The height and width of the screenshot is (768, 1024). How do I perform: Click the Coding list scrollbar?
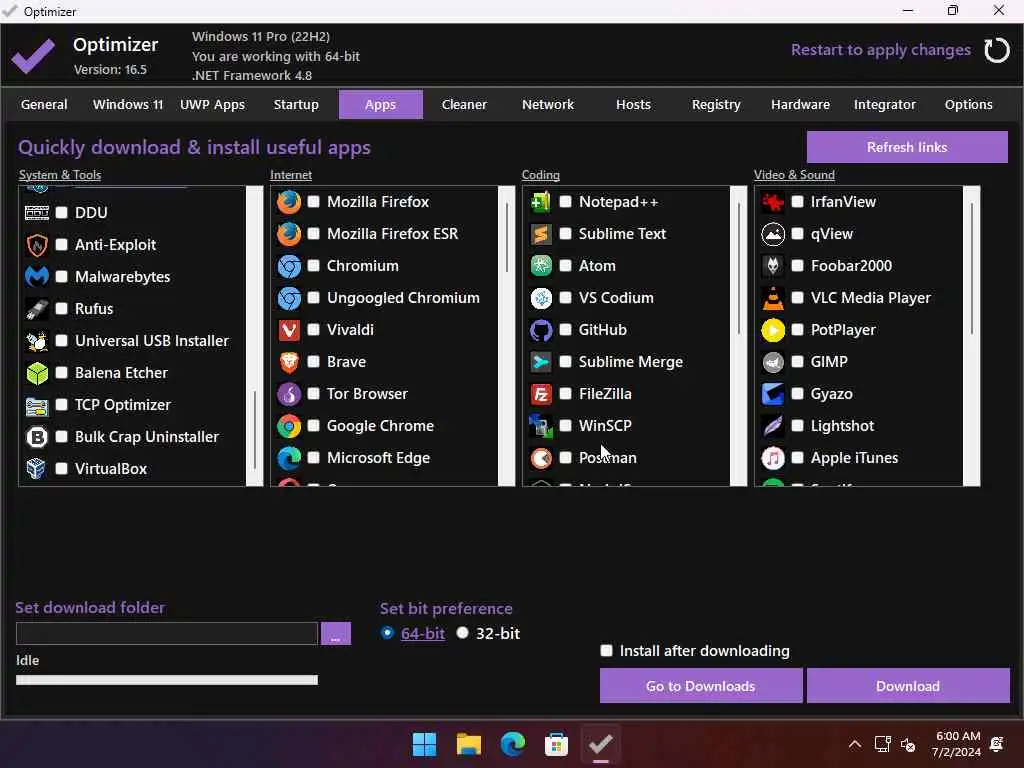[x=739, y=336]
